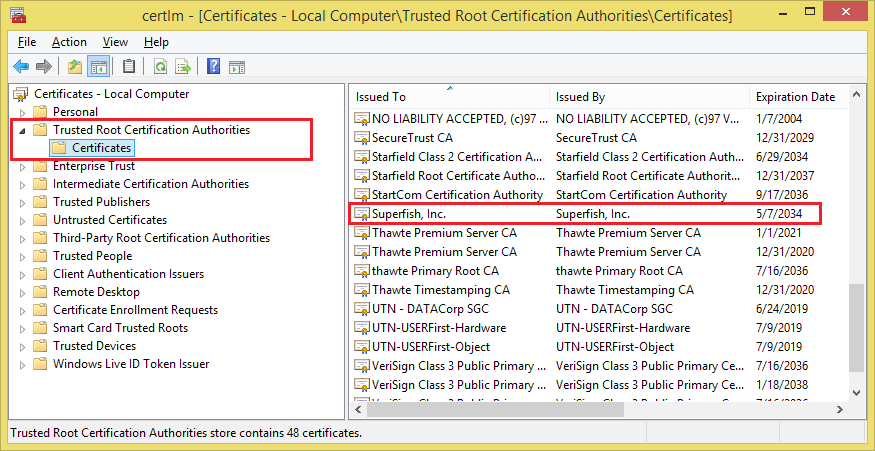Select the Trusted Publishers folder

[x=101, y=201]
